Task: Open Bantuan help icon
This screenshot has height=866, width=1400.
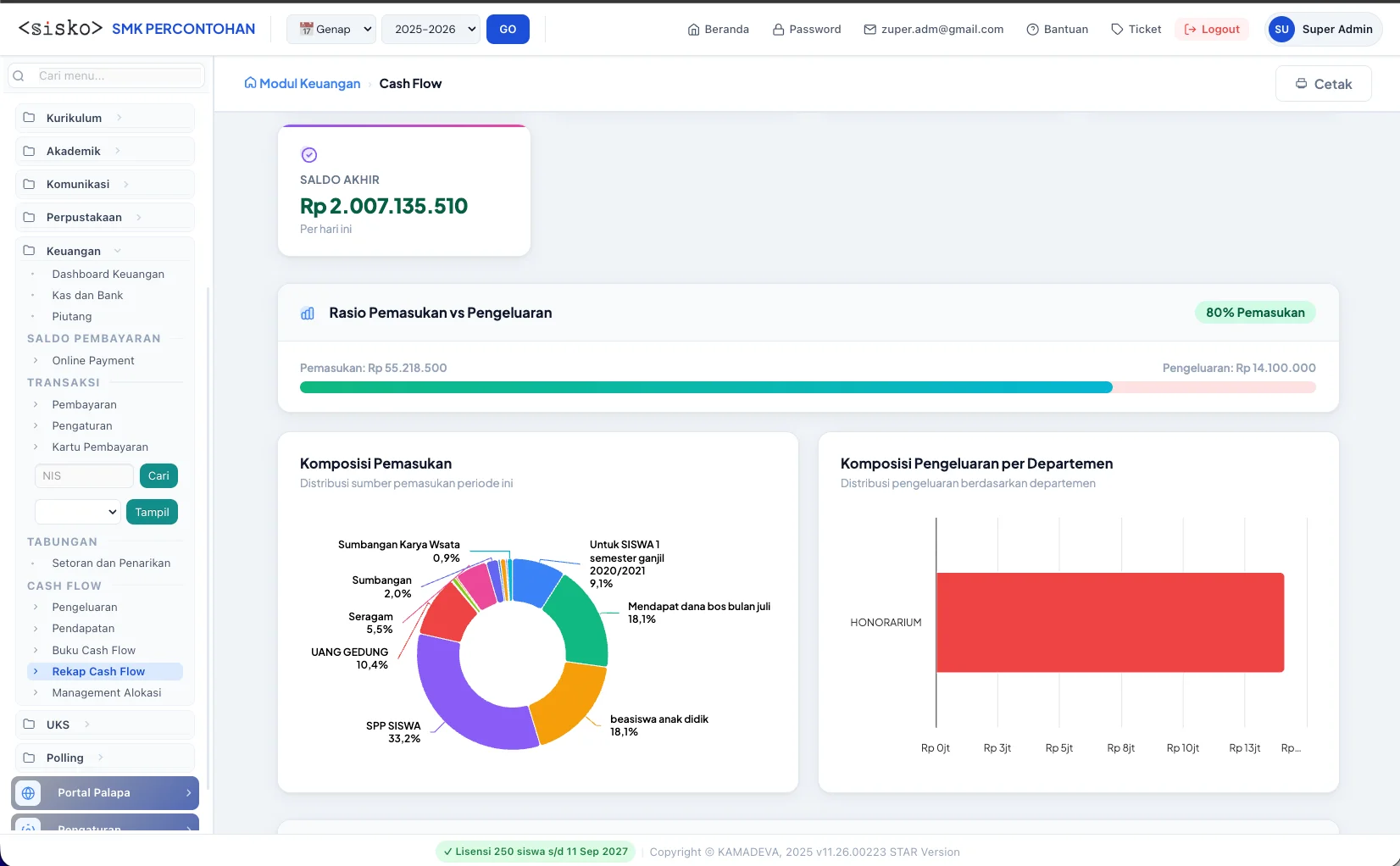Action: click(x=1032, y=30)
